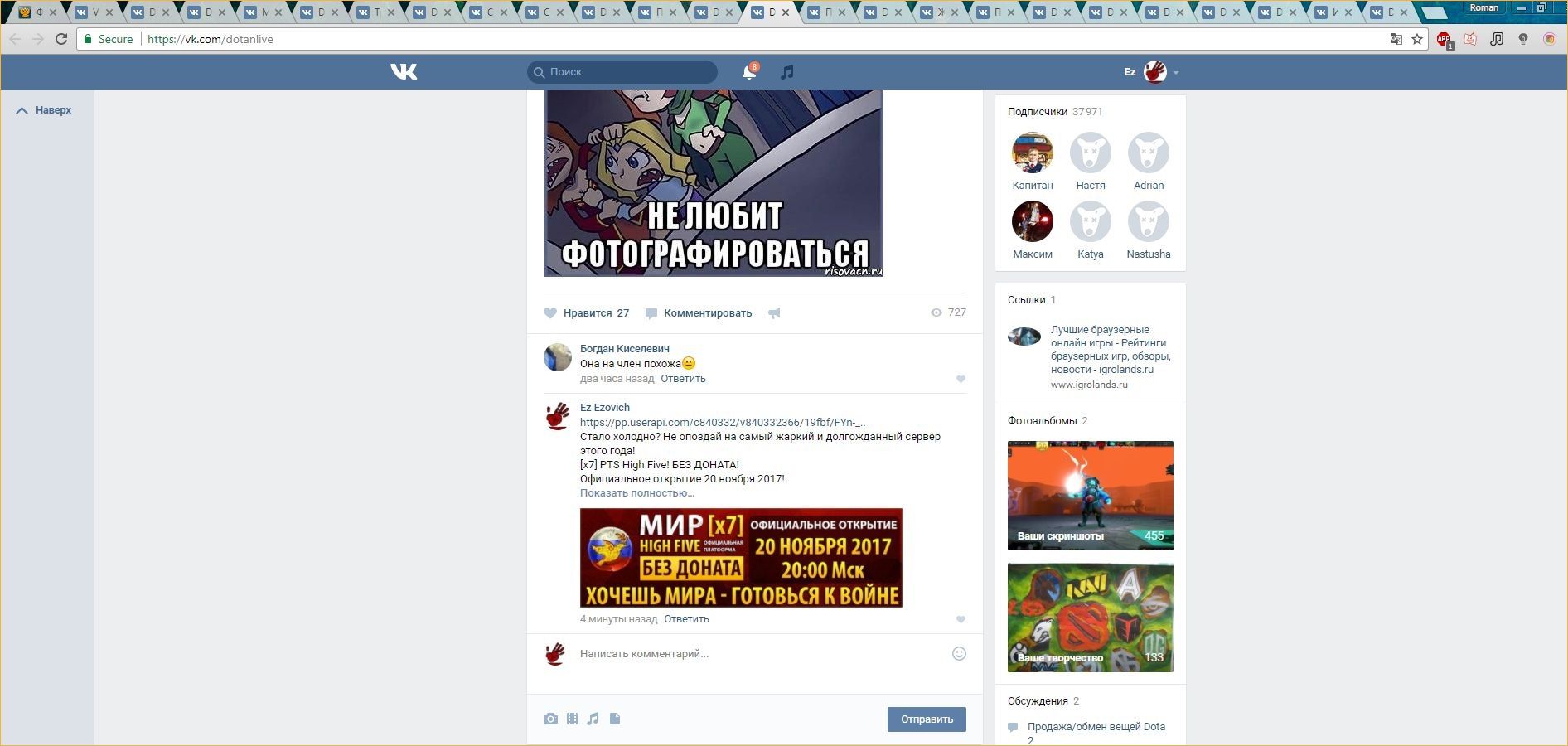Viewport: 1568px width, 746px height.
Task: Open the Ez profile dropdown menu
Action: pyautogui.click(x=1152, y=72)
